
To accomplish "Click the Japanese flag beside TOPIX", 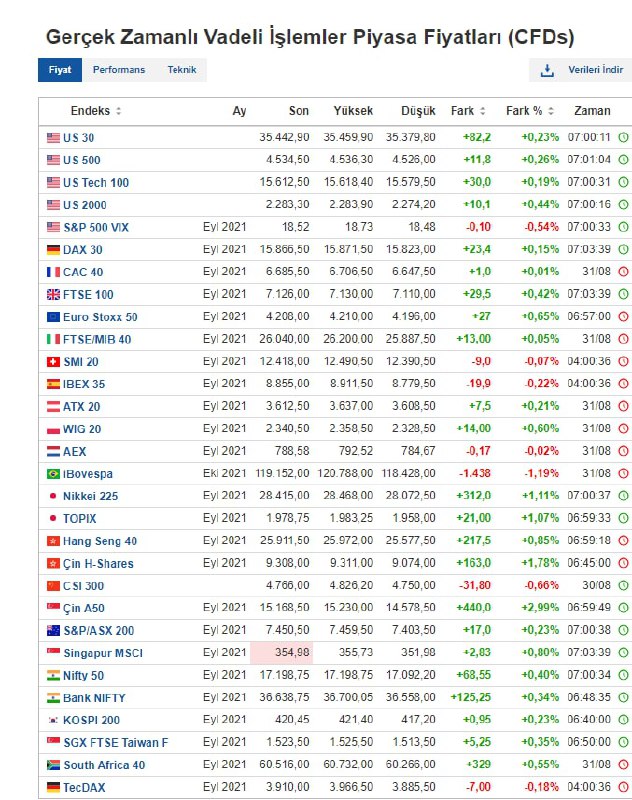I will click(x=53, y=518).
